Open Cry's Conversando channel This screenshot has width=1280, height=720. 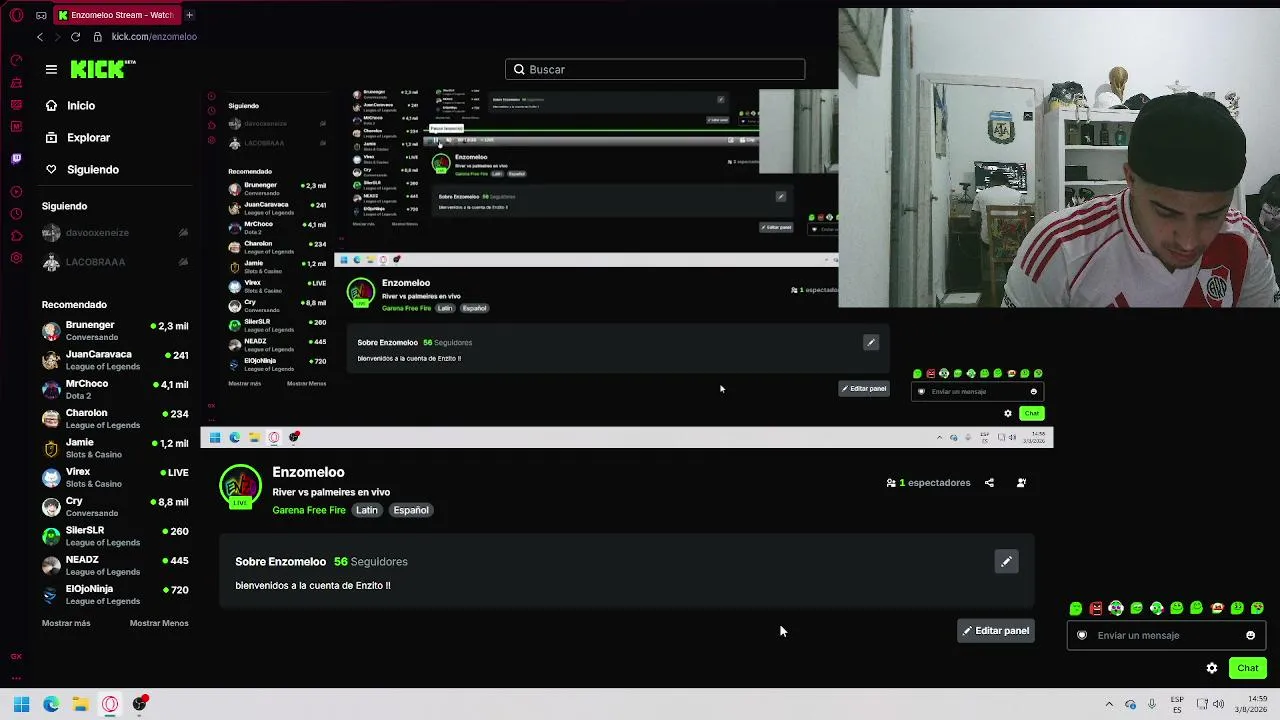coord(115,507)
